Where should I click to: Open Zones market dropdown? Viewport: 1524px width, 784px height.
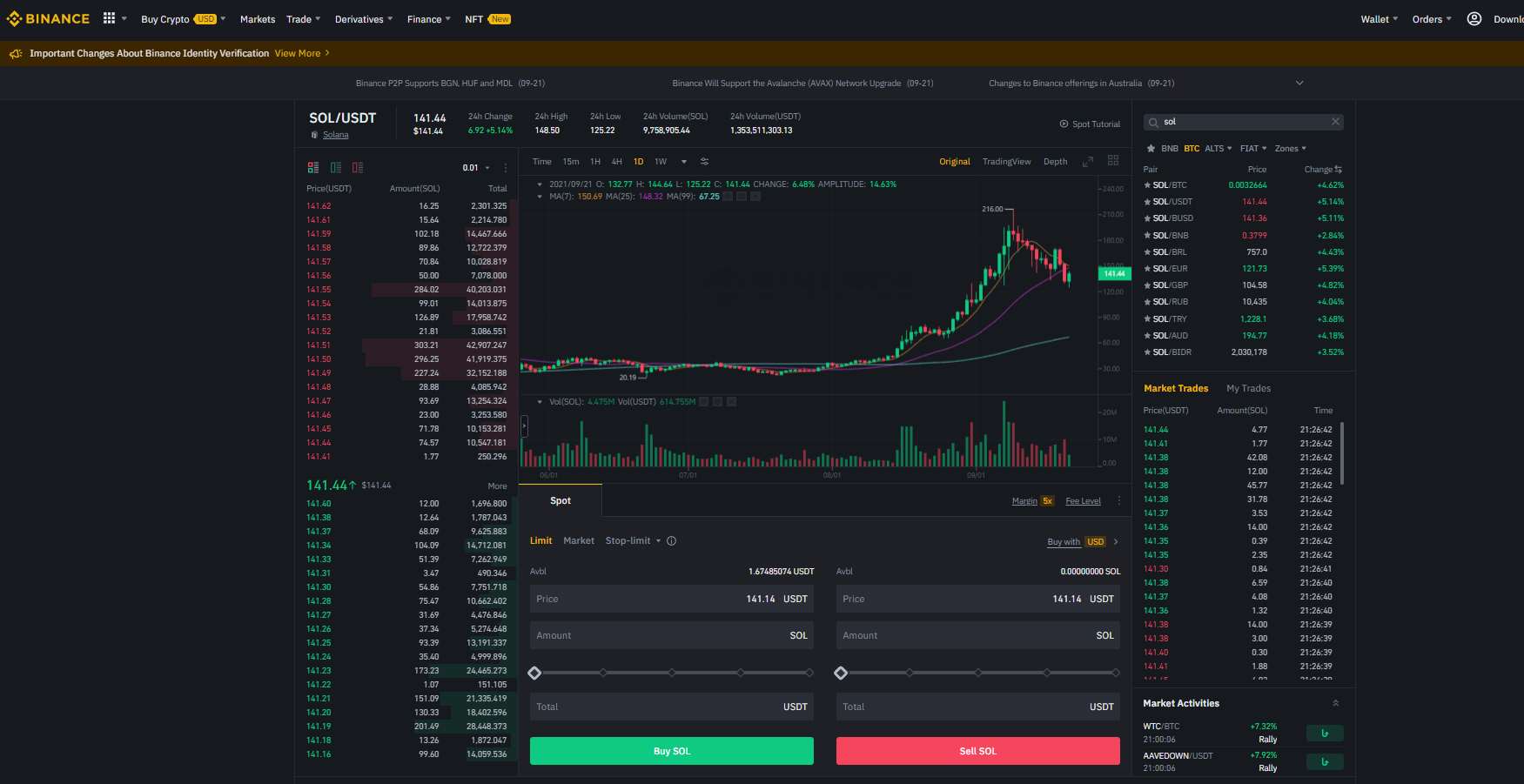pos(1291,149)
